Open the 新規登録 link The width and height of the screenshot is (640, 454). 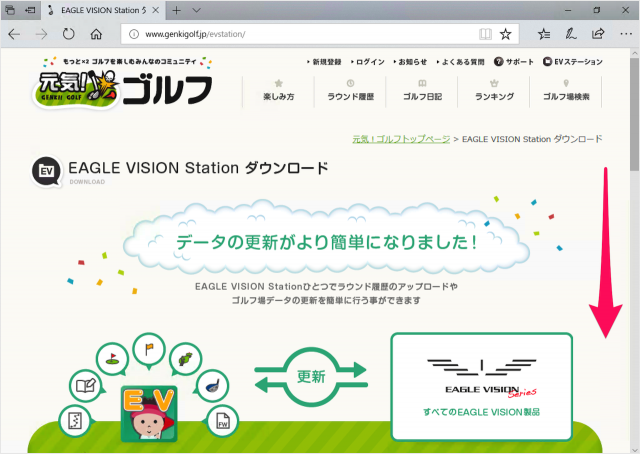324,62
